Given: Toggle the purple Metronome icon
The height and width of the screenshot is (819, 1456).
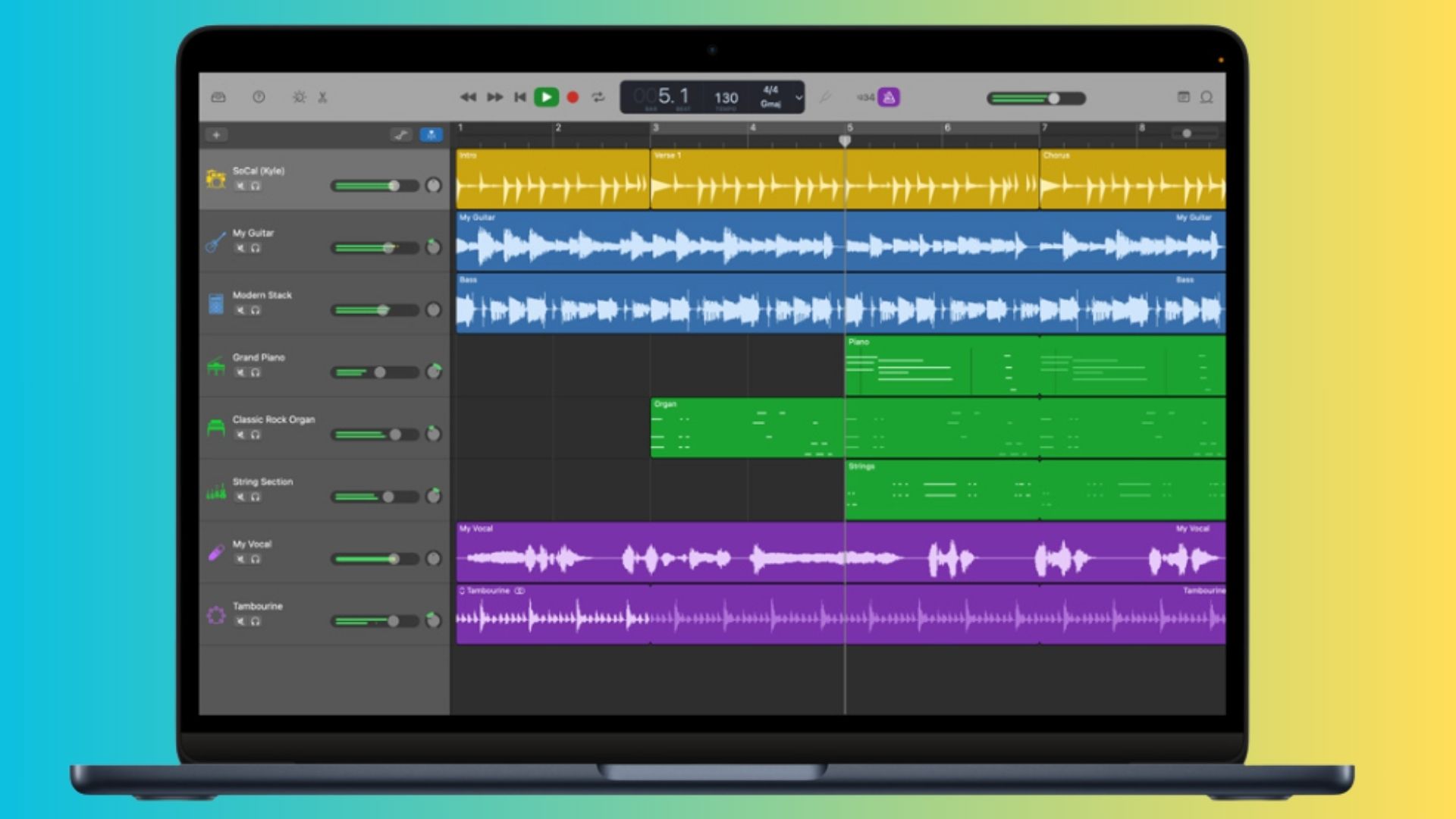Looking at the screenshot, I should [889, 97].
